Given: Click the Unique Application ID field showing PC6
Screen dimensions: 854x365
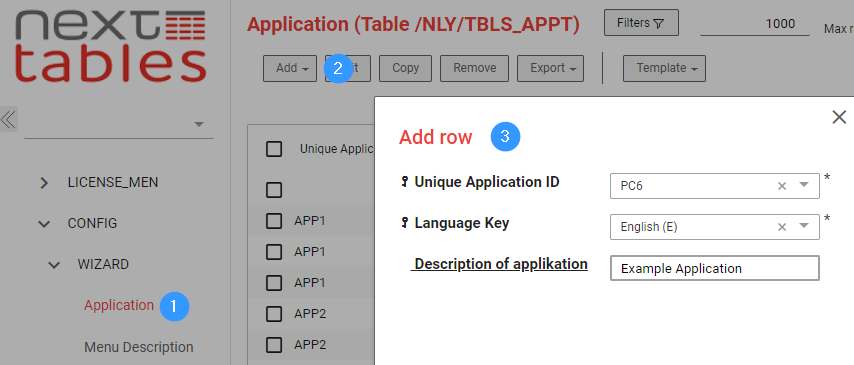Looking at the screenshot, I should (x=715, y=186).
